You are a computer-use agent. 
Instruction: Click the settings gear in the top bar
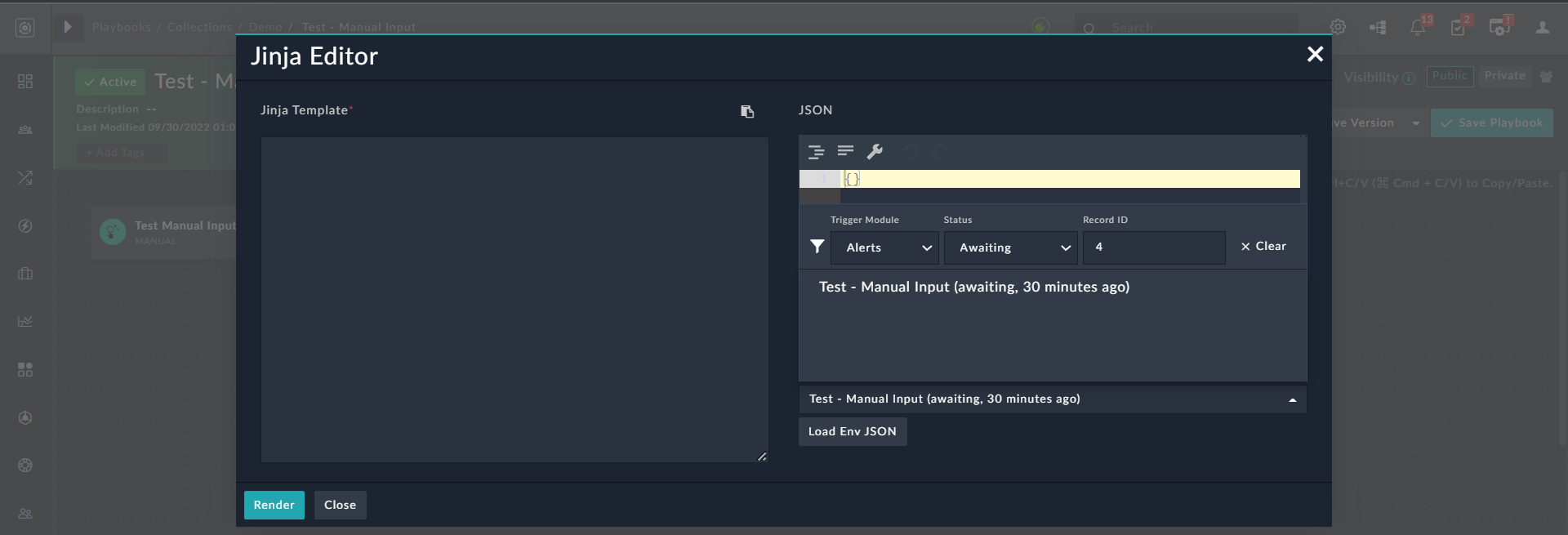click(x=1338, y=27)
